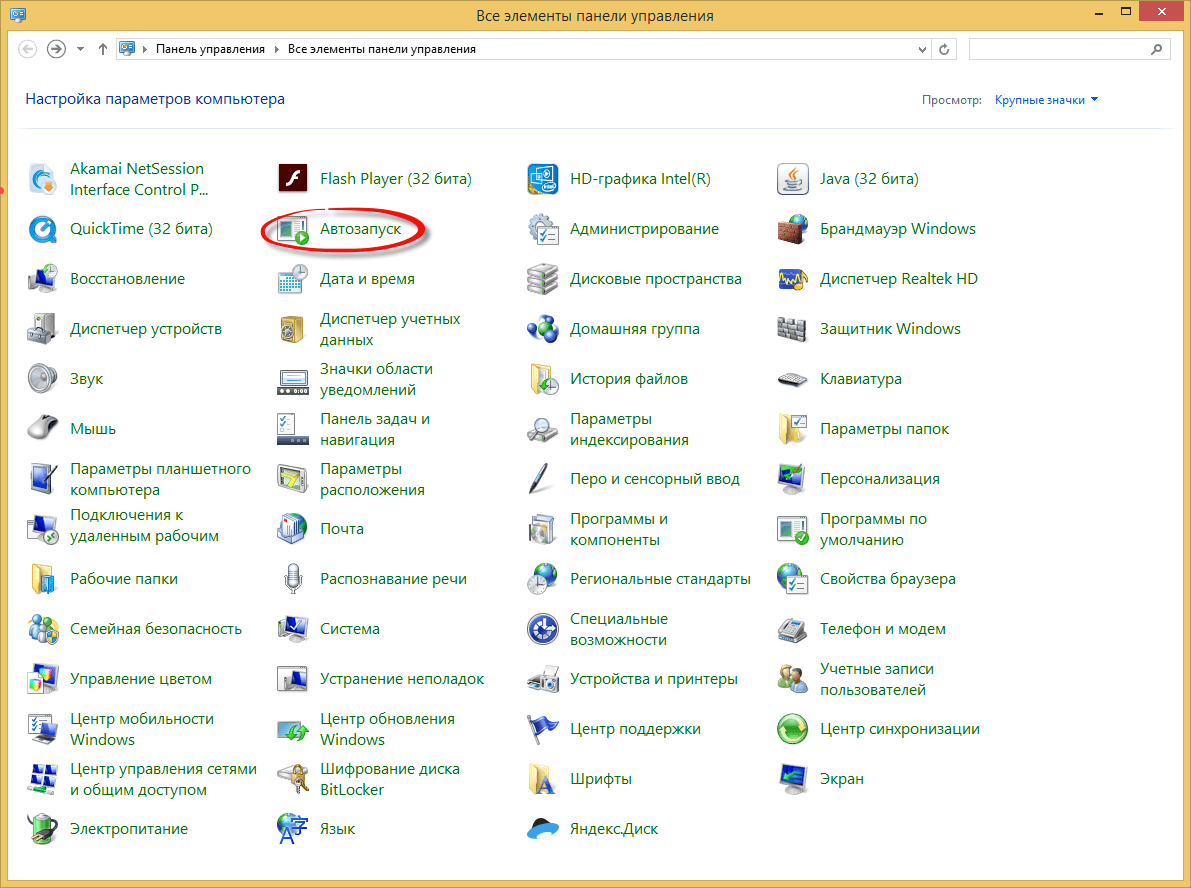Click the Java (32 бита) icon
1191x888 pixels.
click(792, 180)
